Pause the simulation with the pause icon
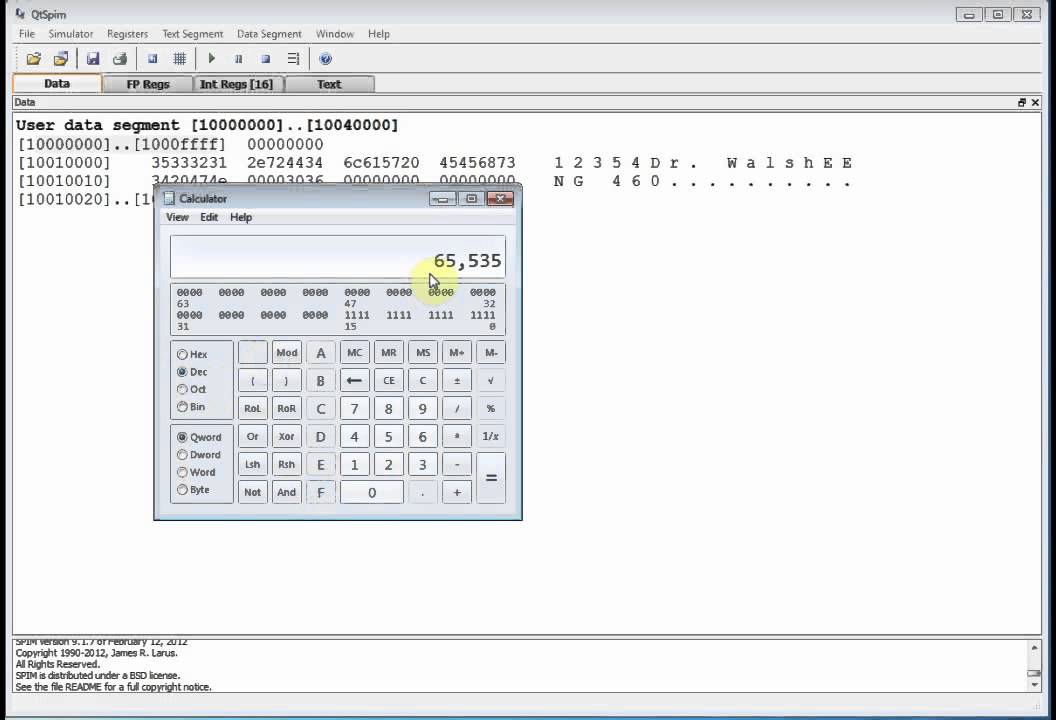The width and height of the screenshot is (1056, 720). pyautogui.click(x=238, y=59)
